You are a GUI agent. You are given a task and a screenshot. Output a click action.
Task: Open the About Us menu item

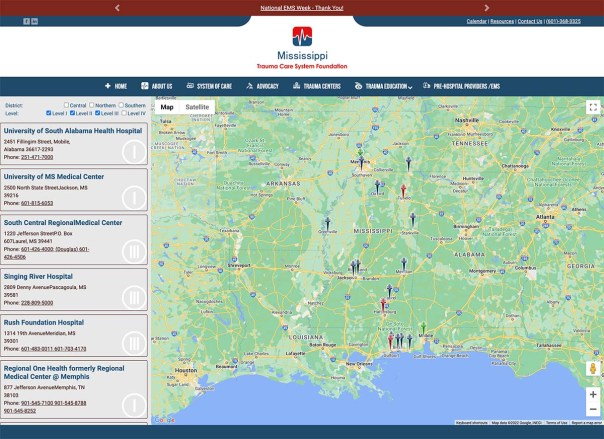click(x=157, y=86)
